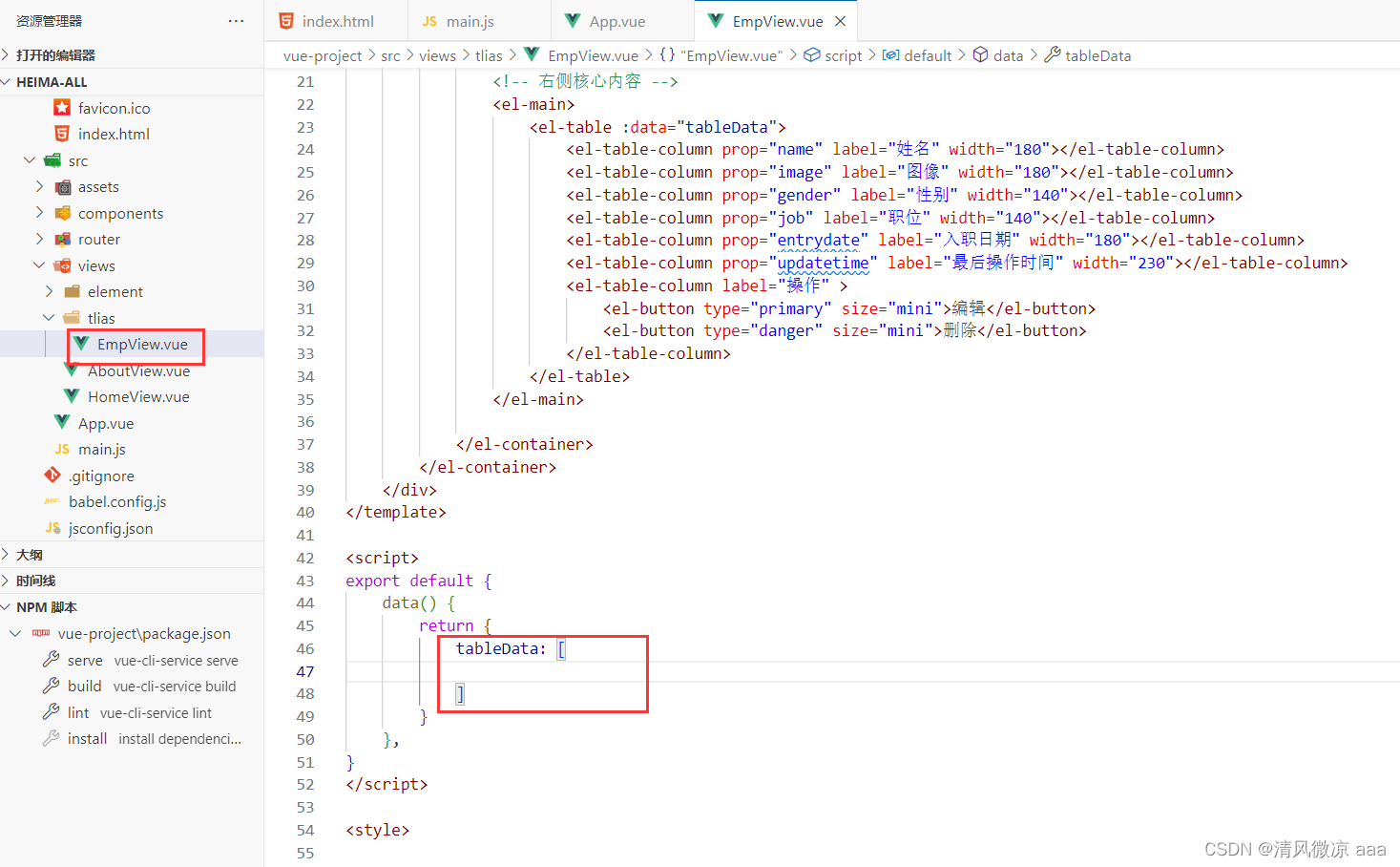The height and width of the screenshot is (867, 1400).
Task: Click src in the breadcrumb
Action: (x=390, y=56)
